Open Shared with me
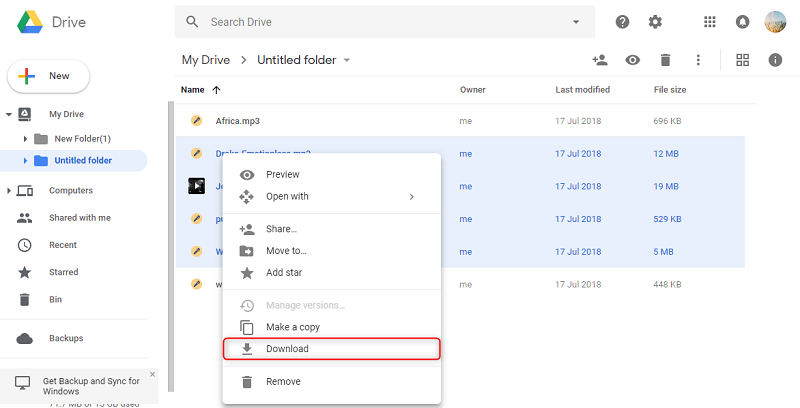This screenshot has height=408, width=800. (x=80, y=218)
